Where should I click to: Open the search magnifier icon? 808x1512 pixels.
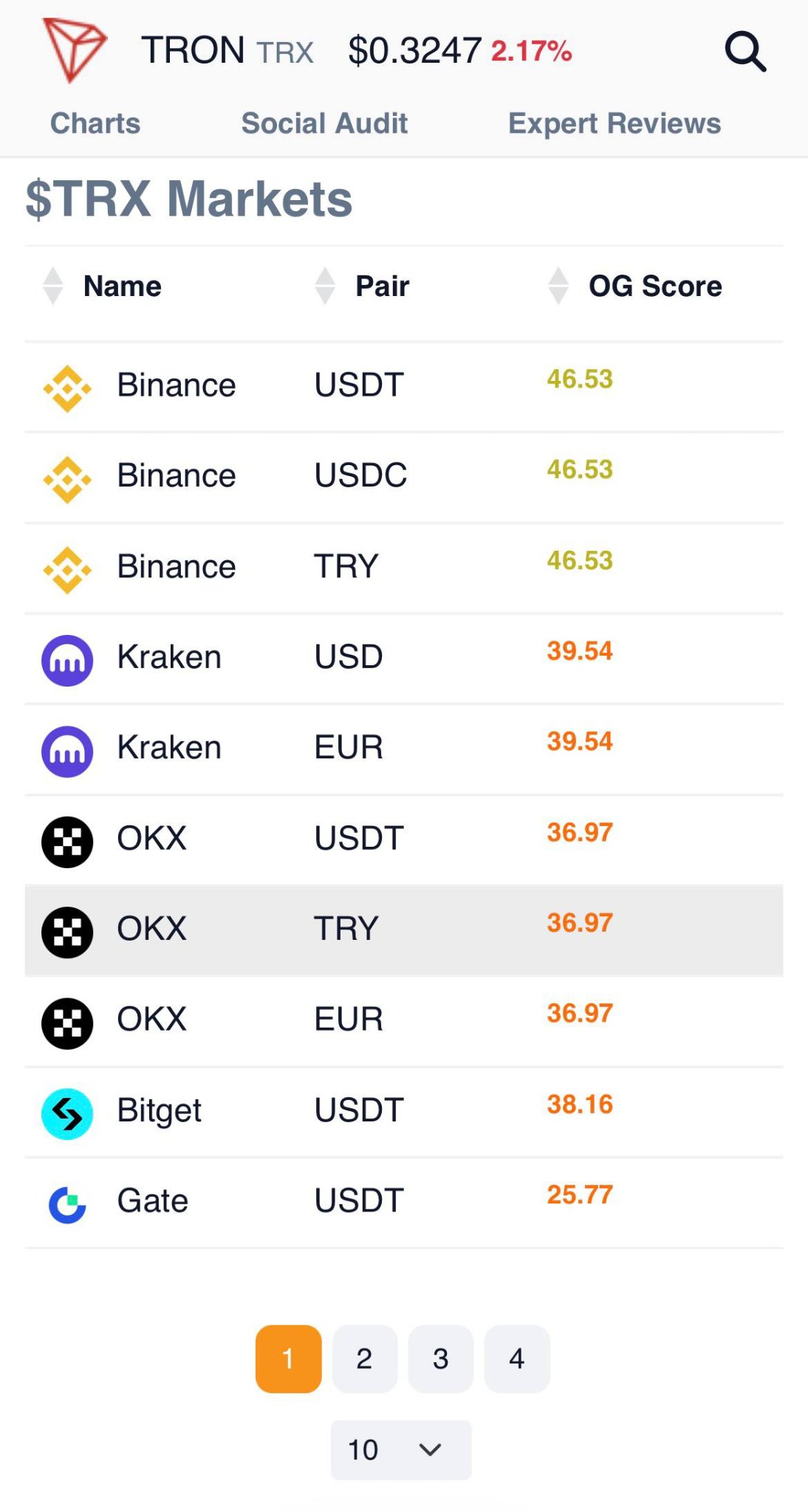point(745,51)
